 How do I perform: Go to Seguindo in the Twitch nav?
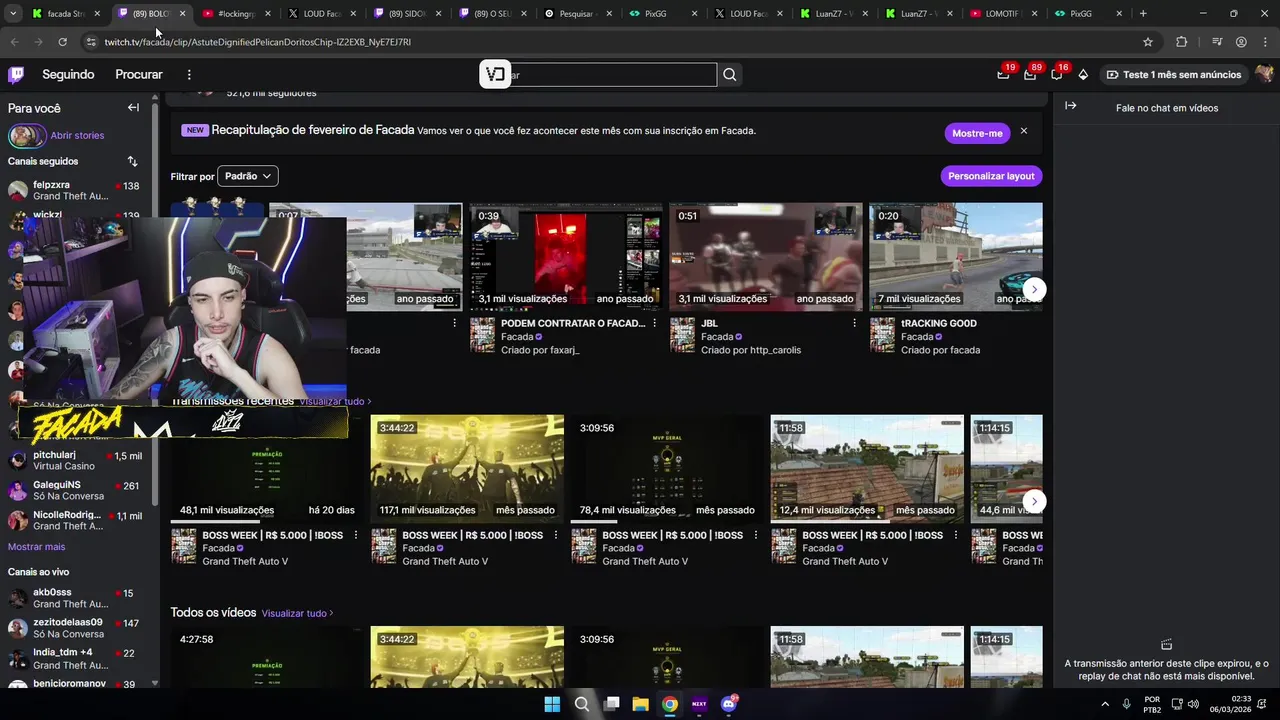[x=68, y=74]
